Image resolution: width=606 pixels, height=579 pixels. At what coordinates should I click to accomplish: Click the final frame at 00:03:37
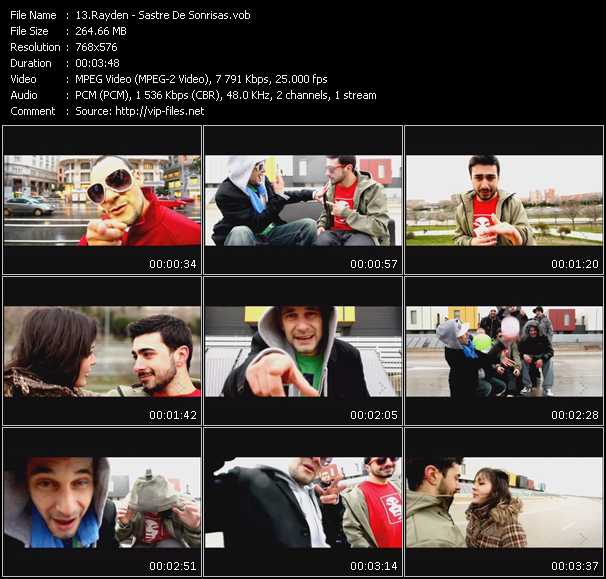(504, 502)
